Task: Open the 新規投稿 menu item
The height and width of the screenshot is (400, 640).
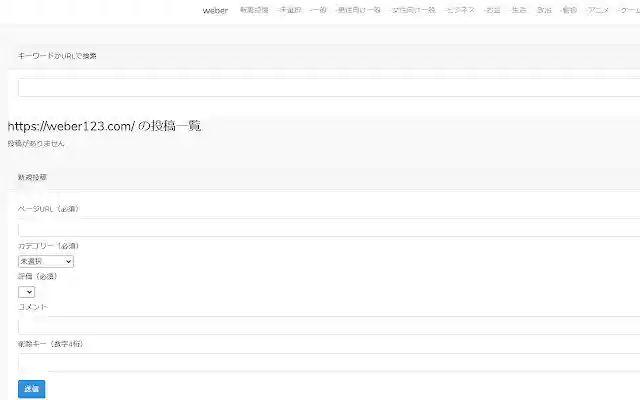Action: (254, 10)
